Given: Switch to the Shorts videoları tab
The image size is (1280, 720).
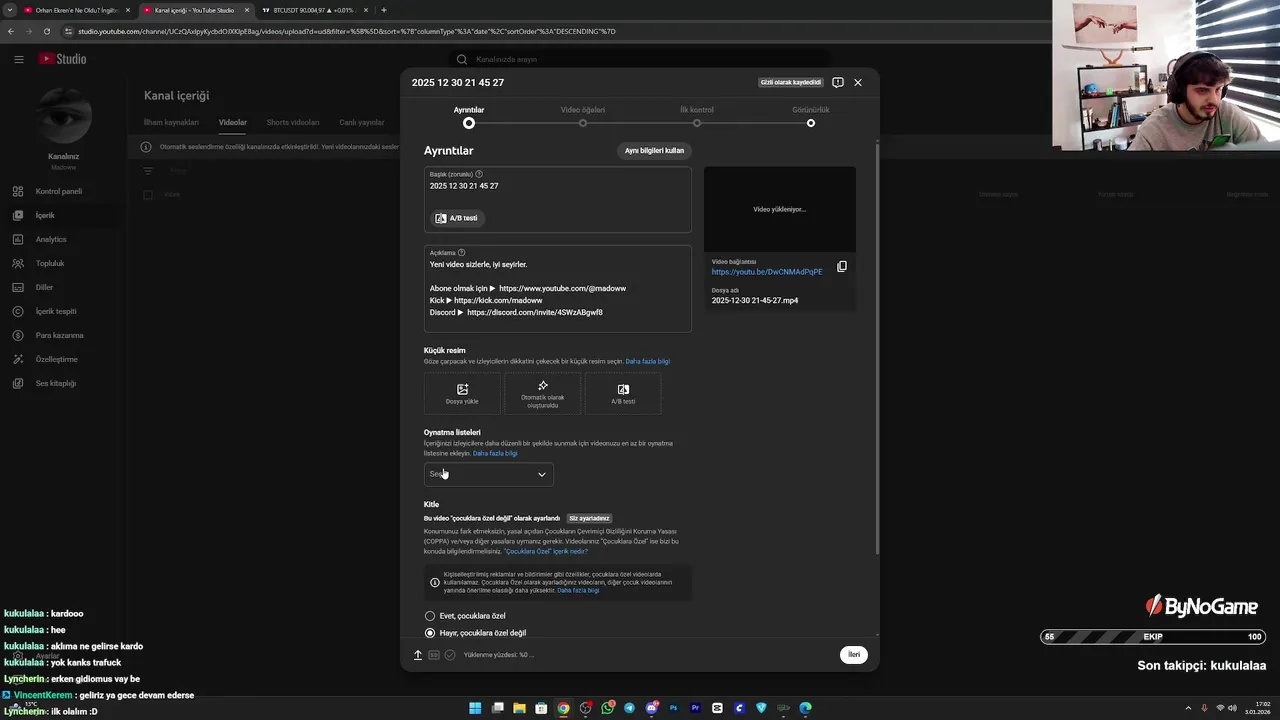Looking at the screenshot, I should (x=293, y=122).
